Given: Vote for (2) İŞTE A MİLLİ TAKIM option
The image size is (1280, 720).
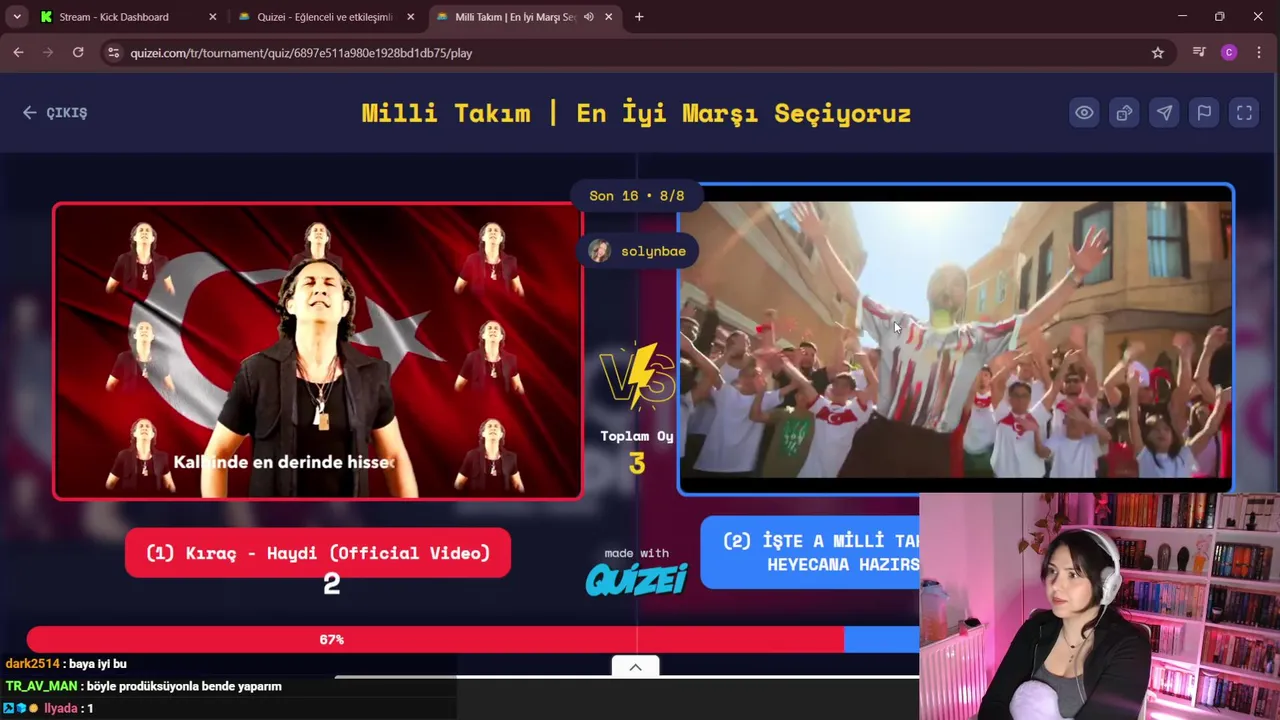Looking at the screenshot, I should [810, 552].
